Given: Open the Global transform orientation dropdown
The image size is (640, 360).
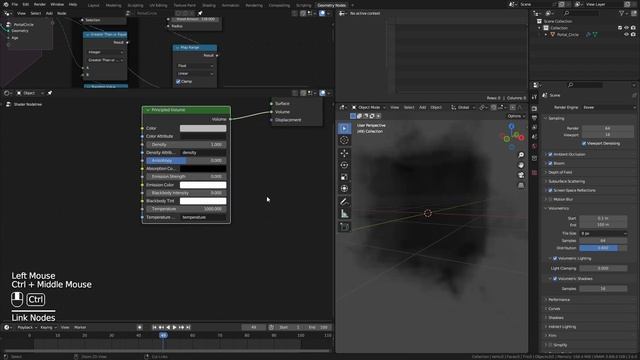Looking at the screenshot, I should pos(463,107).
